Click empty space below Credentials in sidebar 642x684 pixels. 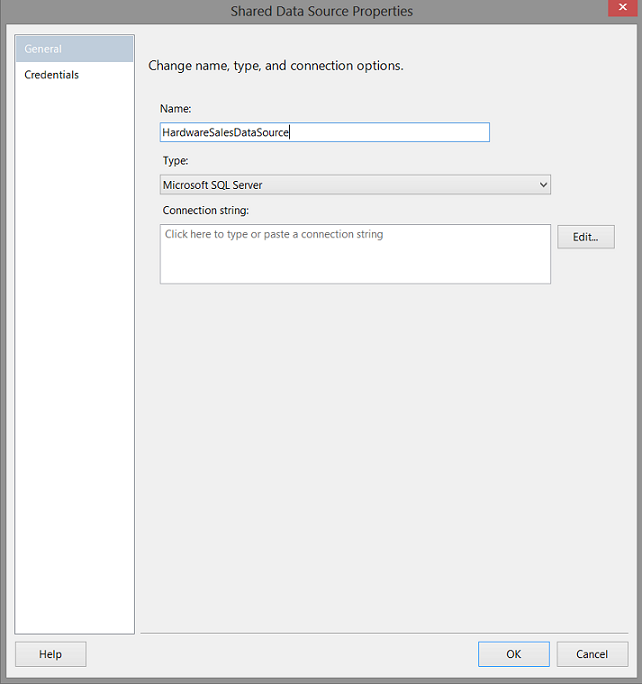click(x=74, y=350)
